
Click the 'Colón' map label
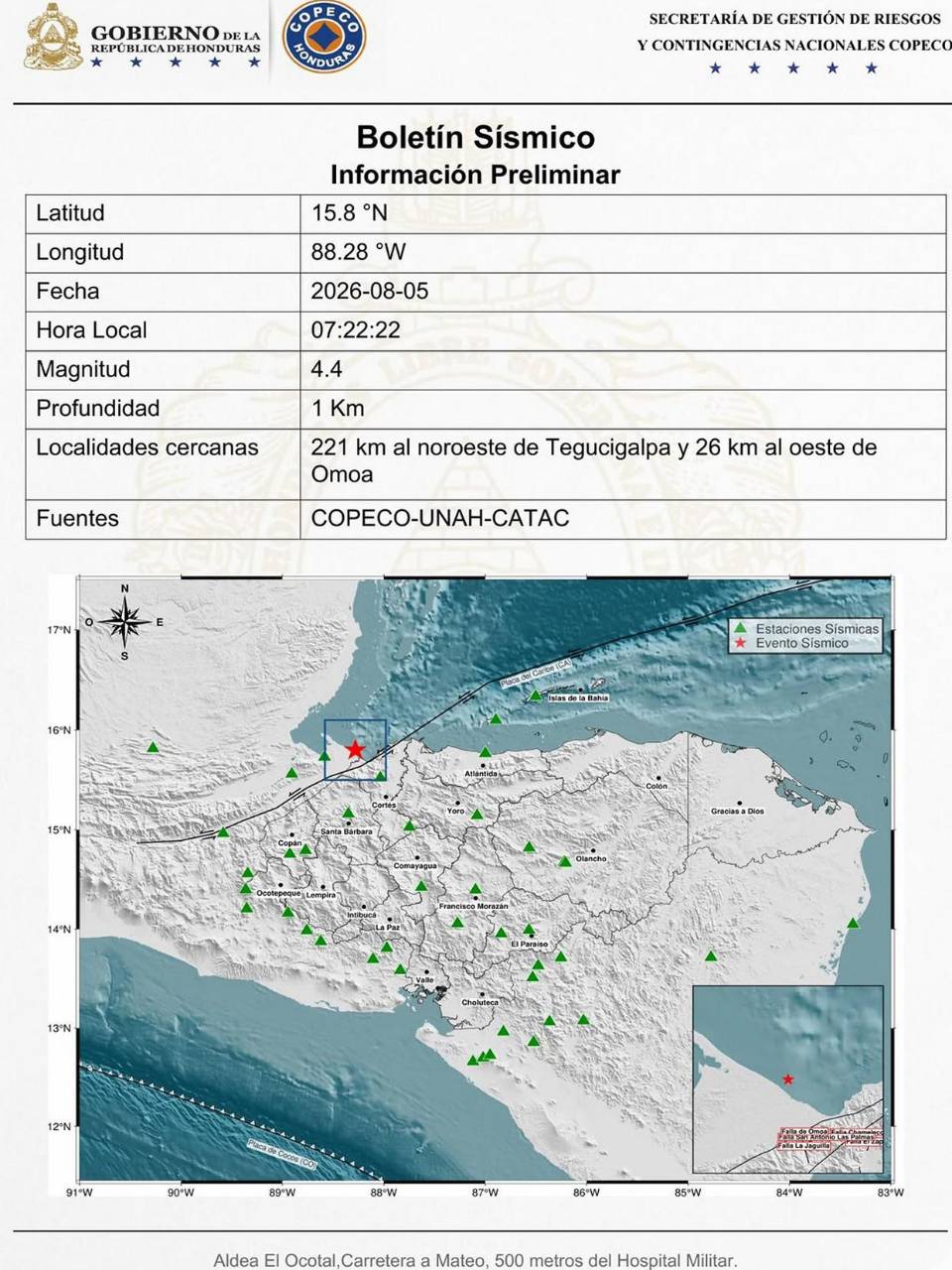(x=656, y=786)
